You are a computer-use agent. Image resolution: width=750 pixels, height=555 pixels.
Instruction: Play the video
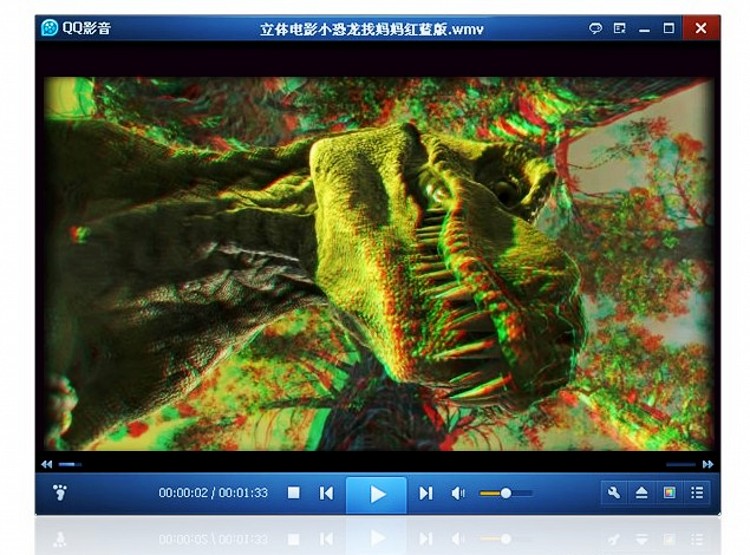tap(377, 494)
